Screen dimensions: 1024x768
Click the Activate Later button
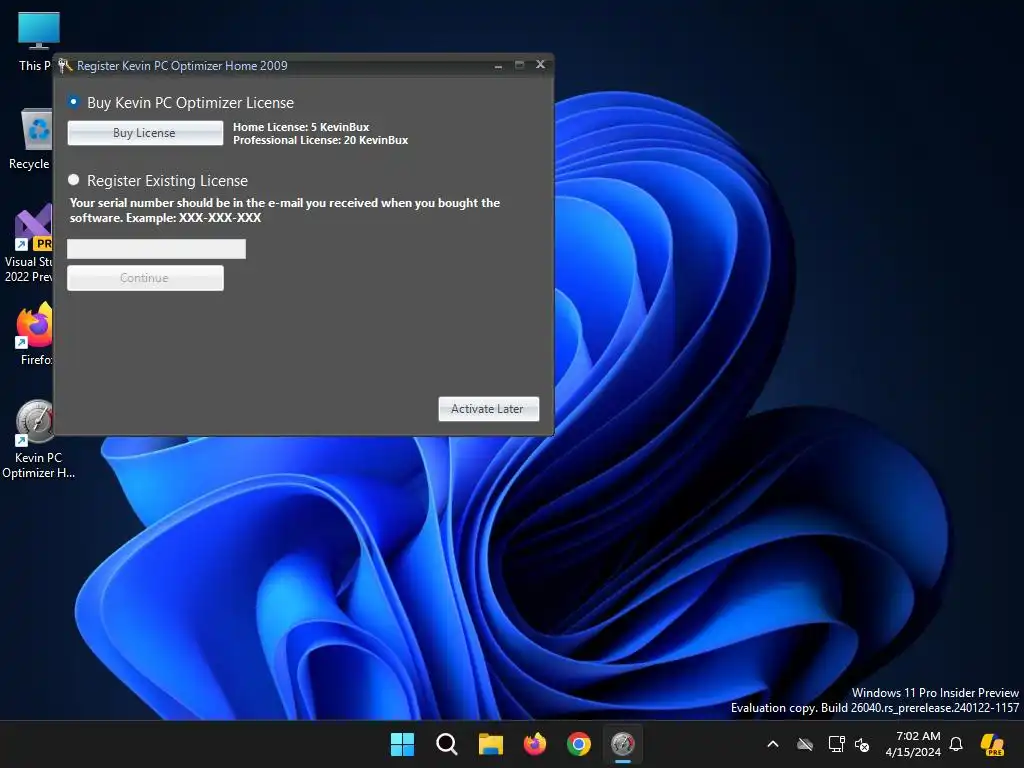[488, 409]
